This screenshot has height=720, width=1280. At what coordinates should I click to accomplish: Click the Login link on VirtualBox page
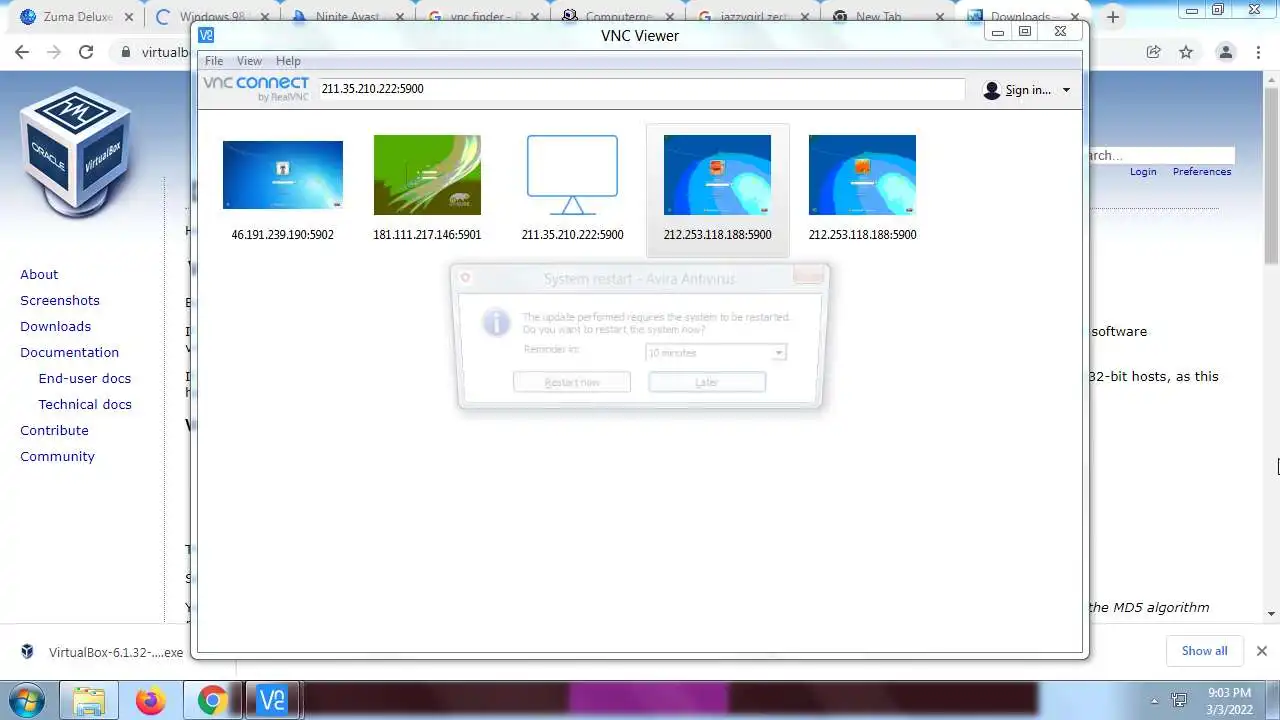point(1143,172)
